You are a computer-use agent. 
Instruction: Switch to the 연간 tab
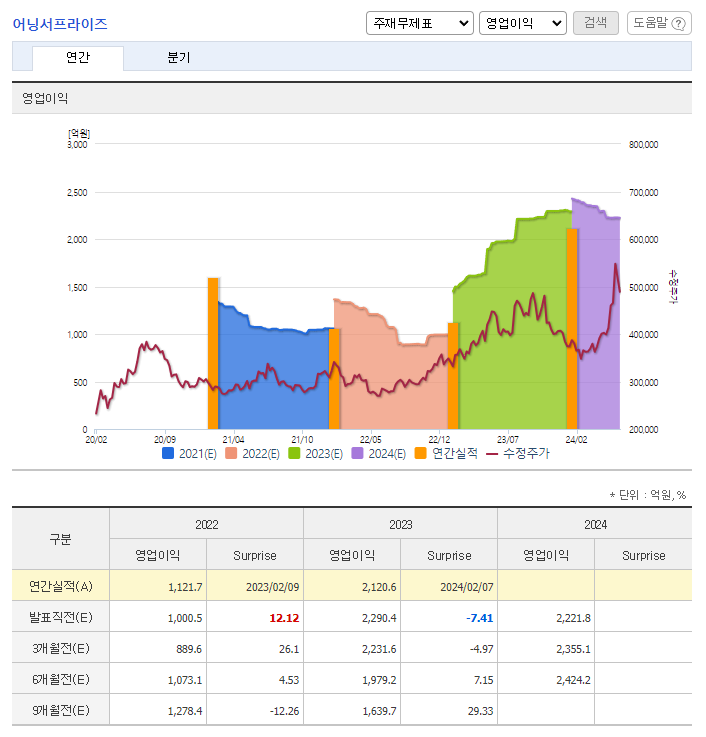(78, 58)
